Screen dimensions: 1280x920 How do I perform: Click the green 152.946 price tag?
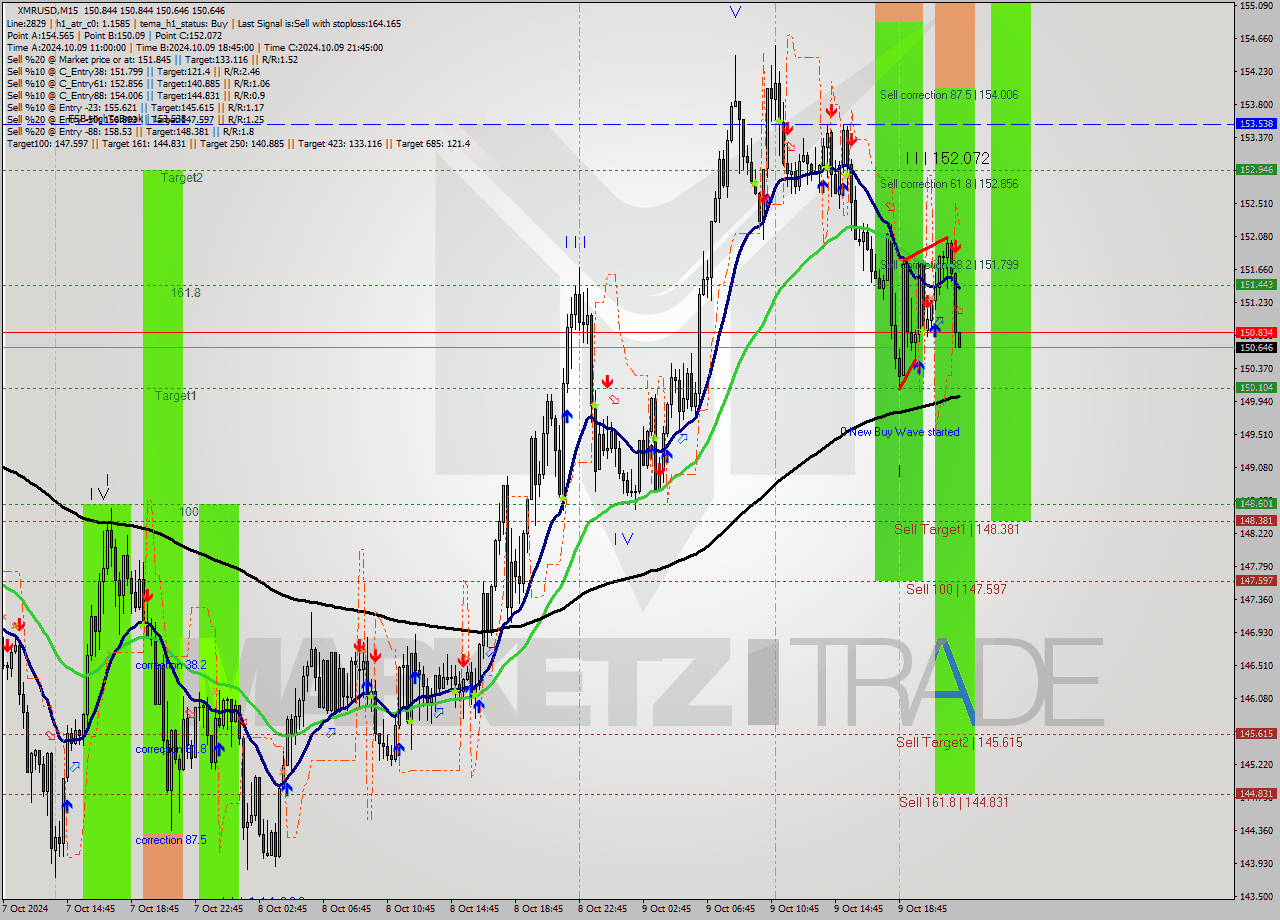pos(1256,170)
